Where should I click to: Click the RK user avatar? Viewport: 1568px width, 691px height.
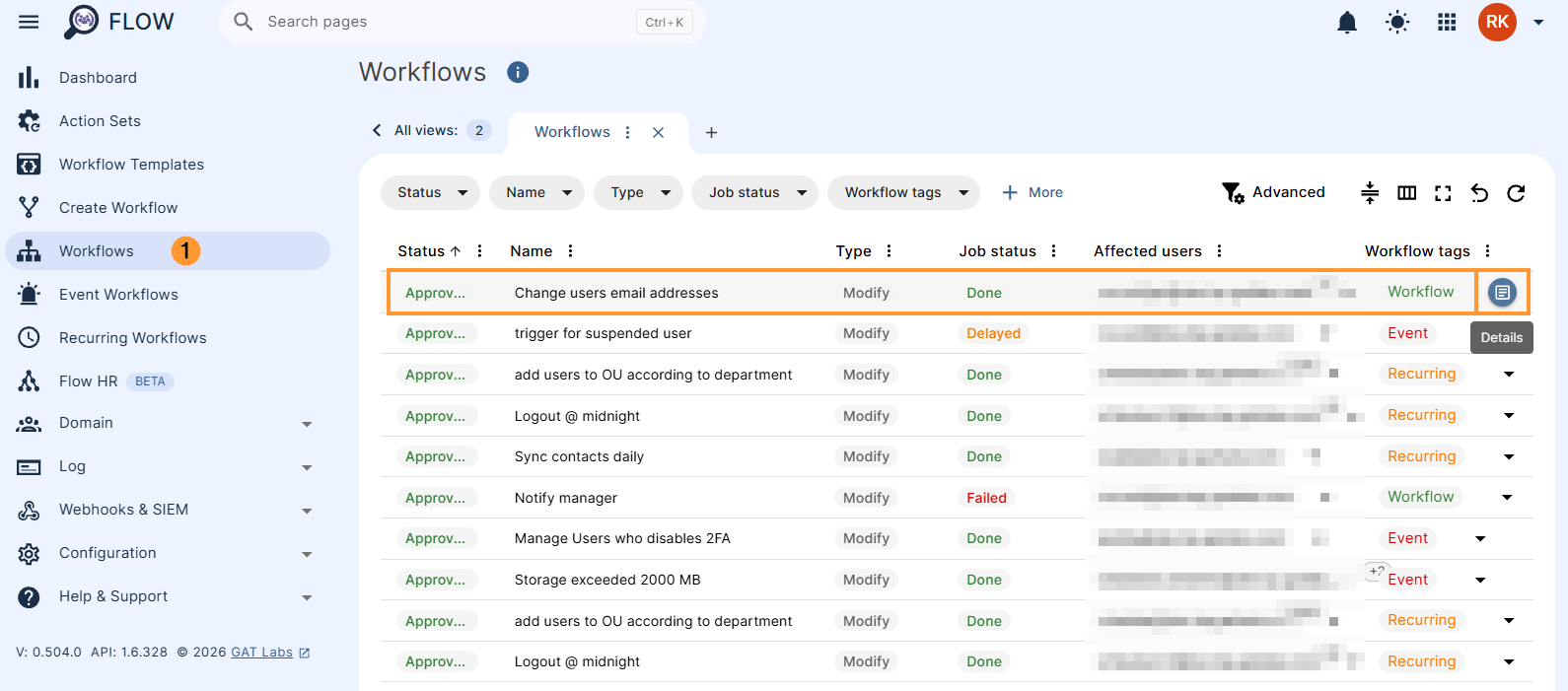(x=1497, y=22)
